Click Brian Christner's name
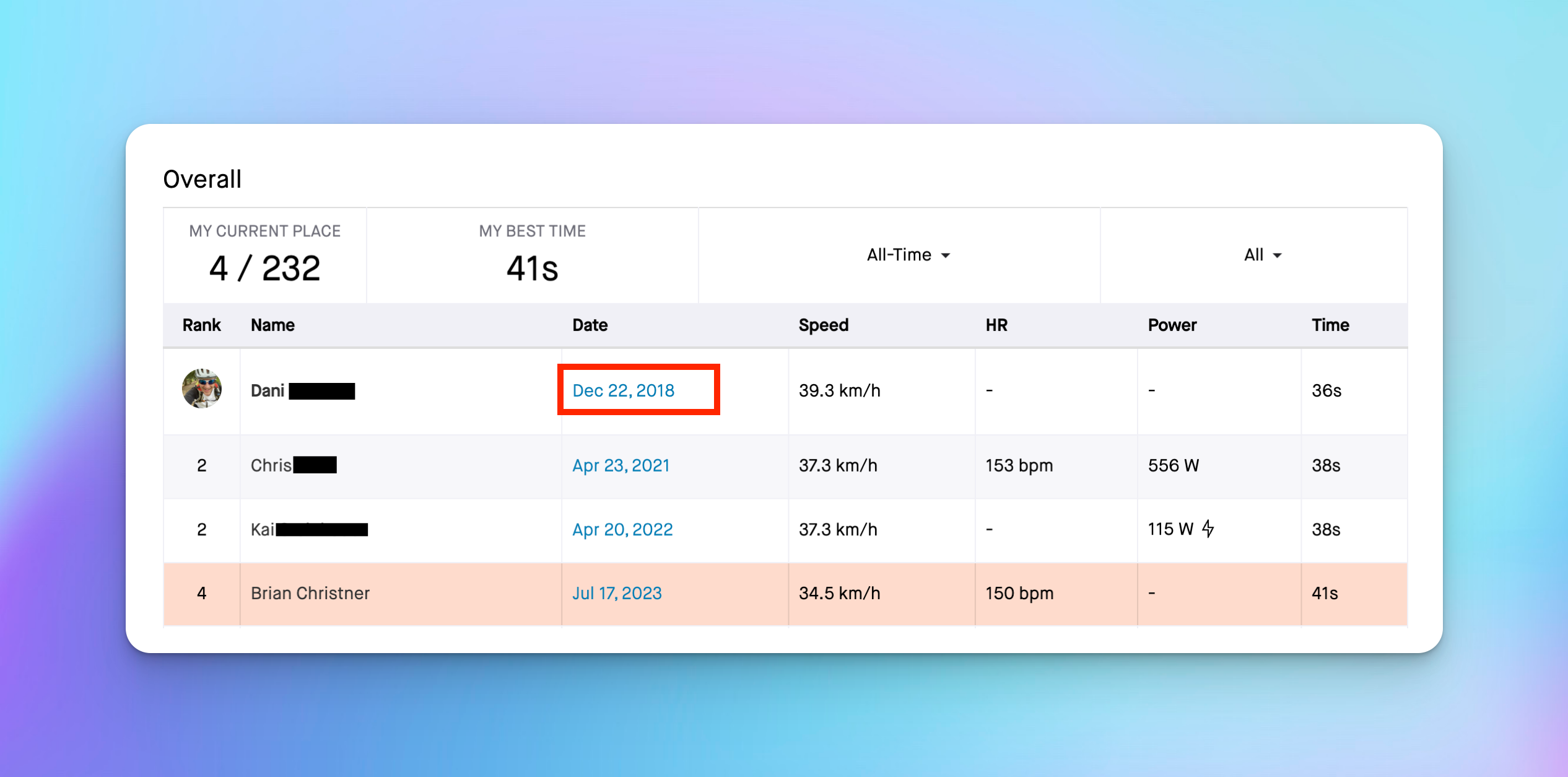The width and height of the screenshot is (1568, 777). point(310,593)
